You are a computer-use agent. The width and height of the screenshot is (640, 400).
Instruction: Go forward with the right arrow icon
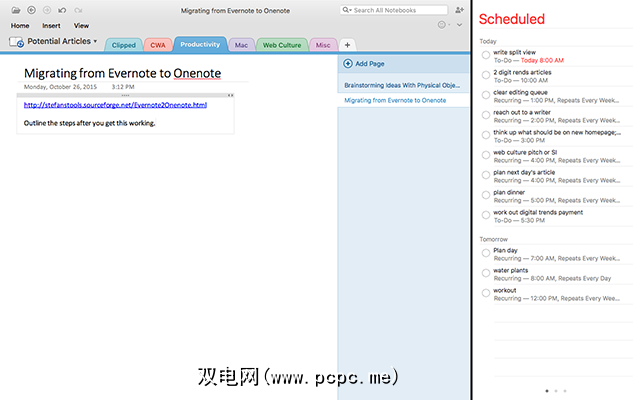[47, 10]
